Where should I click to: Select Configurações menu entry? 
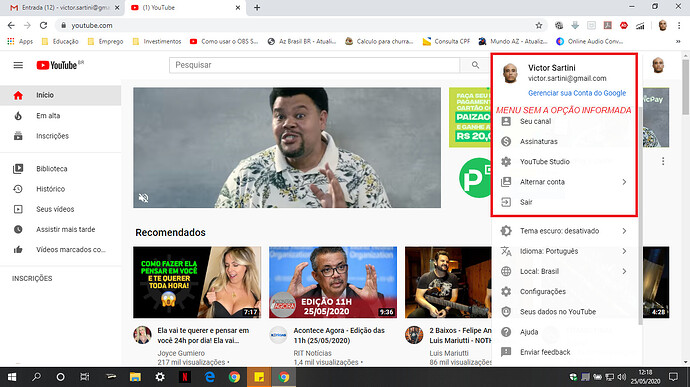[566, 291]
